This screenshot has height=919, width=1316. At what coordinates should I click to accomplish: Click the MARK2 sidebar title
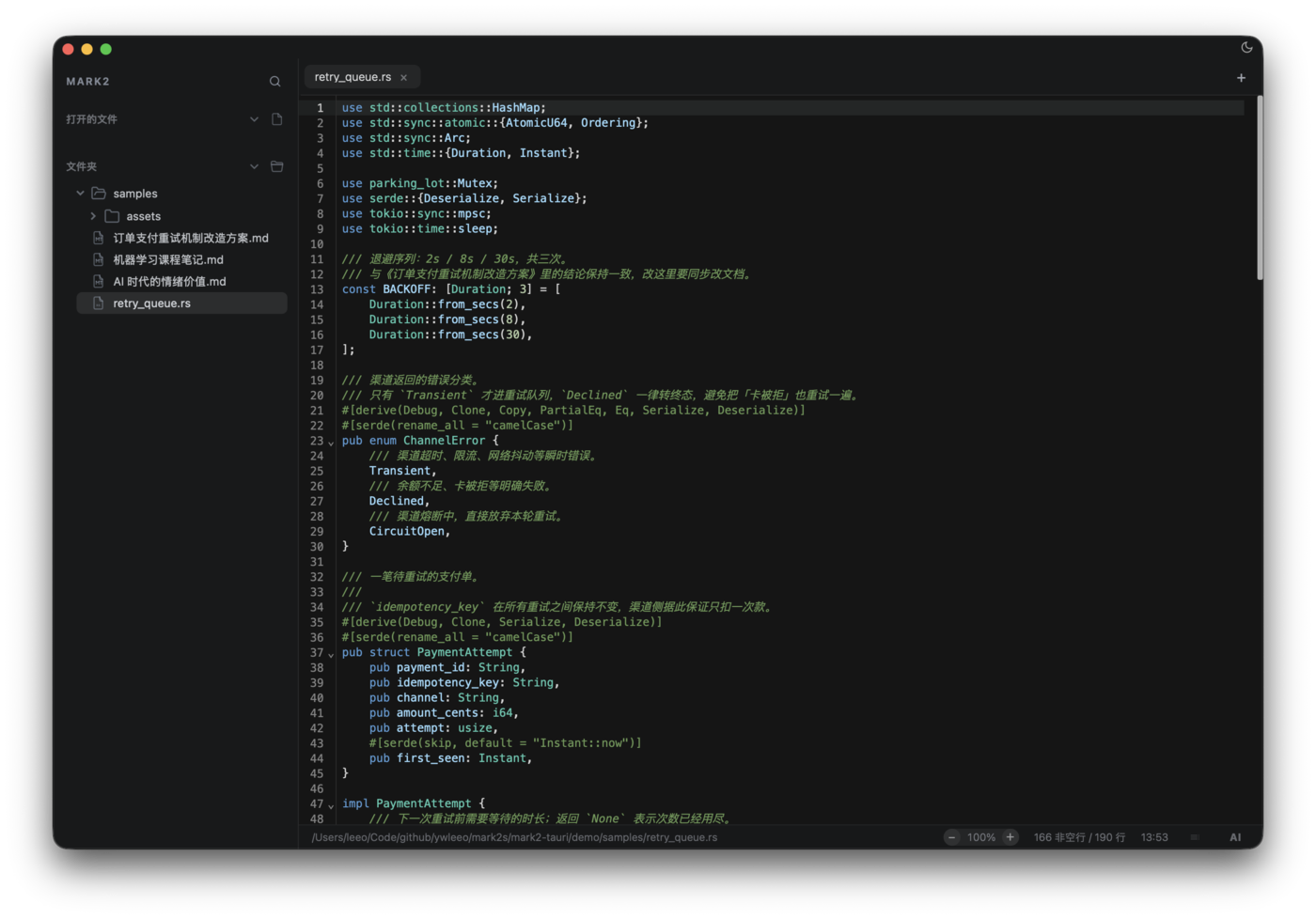pos(87,82)
